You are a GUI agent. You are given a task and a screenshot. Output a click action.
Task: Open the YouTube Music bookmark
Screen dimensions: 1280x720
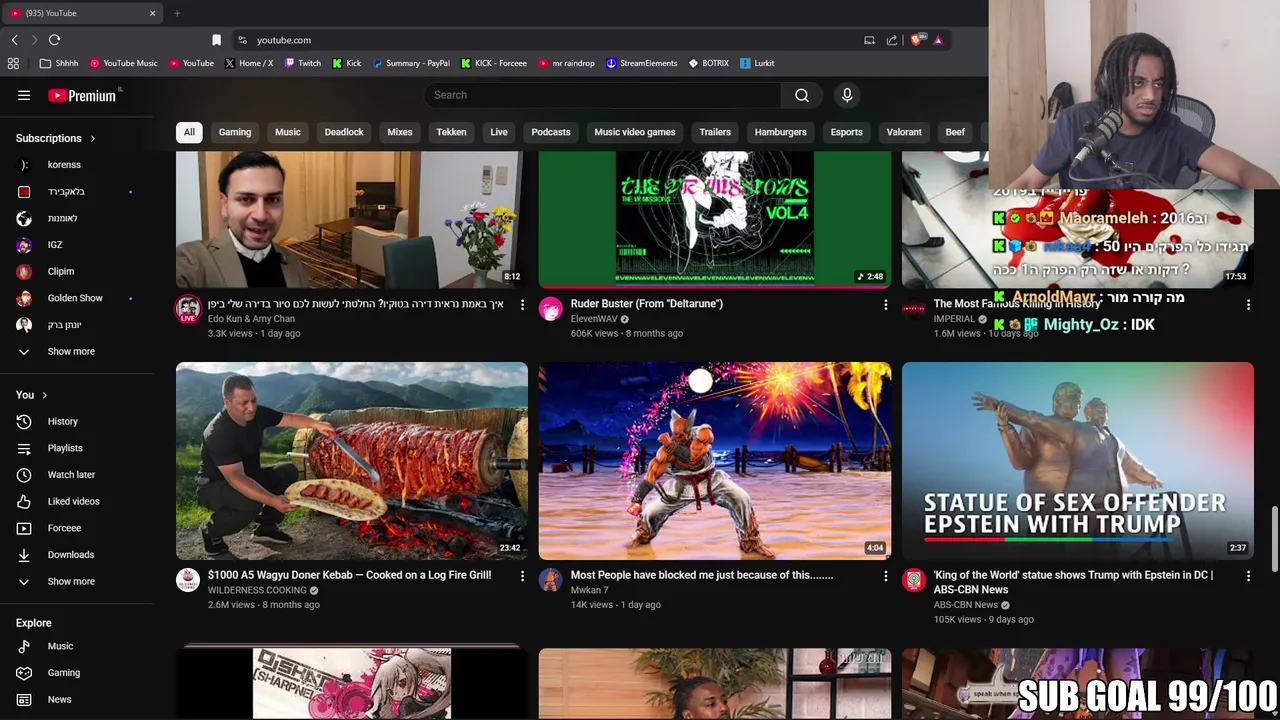124,63
